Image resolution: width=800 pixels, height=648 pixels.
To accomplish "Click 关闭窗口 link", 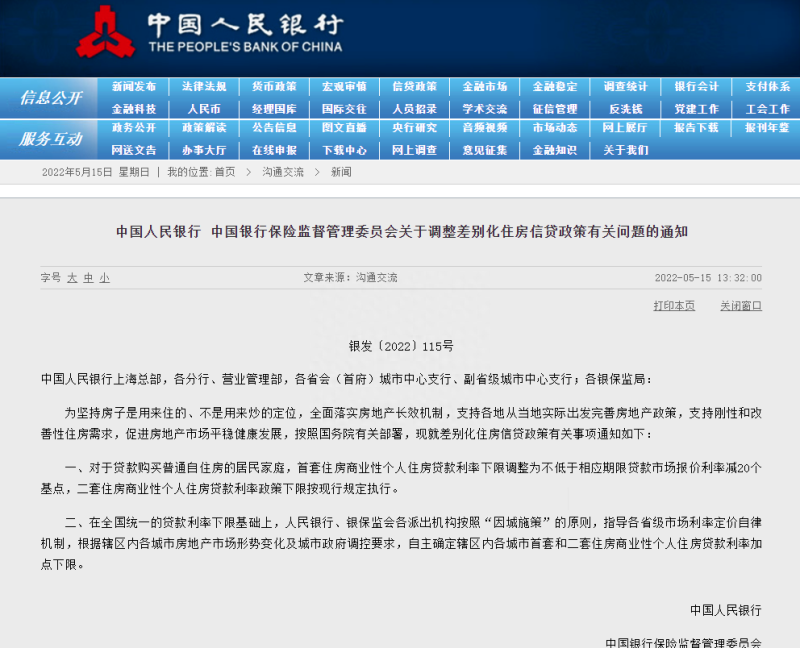I will click(741, 306).
